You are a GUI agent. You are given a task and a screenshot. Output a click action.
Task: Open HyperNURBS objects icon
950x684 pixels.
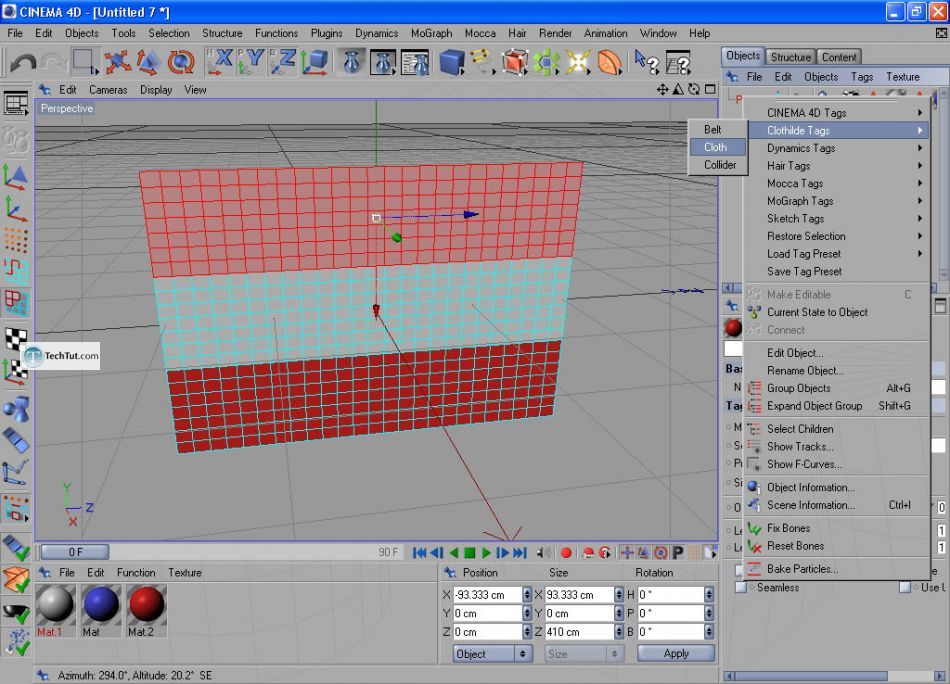click(514, 62)
